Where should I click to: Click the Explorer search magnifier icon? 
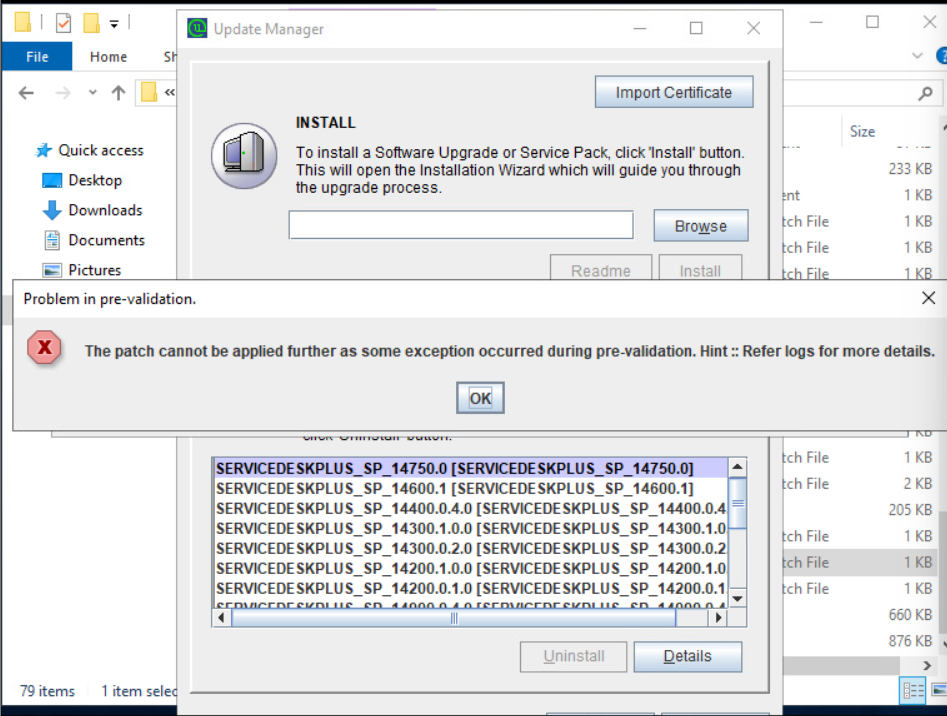[925, 93]
